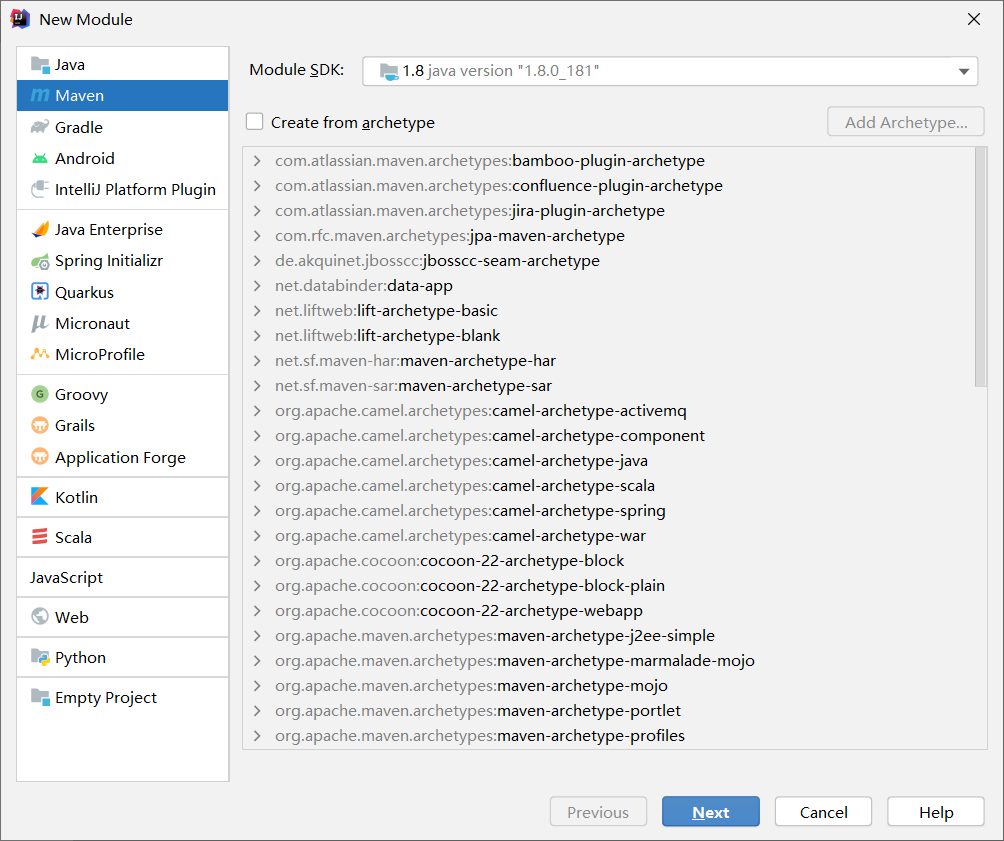Select maven-archetype-har row text
This screenshot has width=1004, height=841.
(x=416, y=361)
